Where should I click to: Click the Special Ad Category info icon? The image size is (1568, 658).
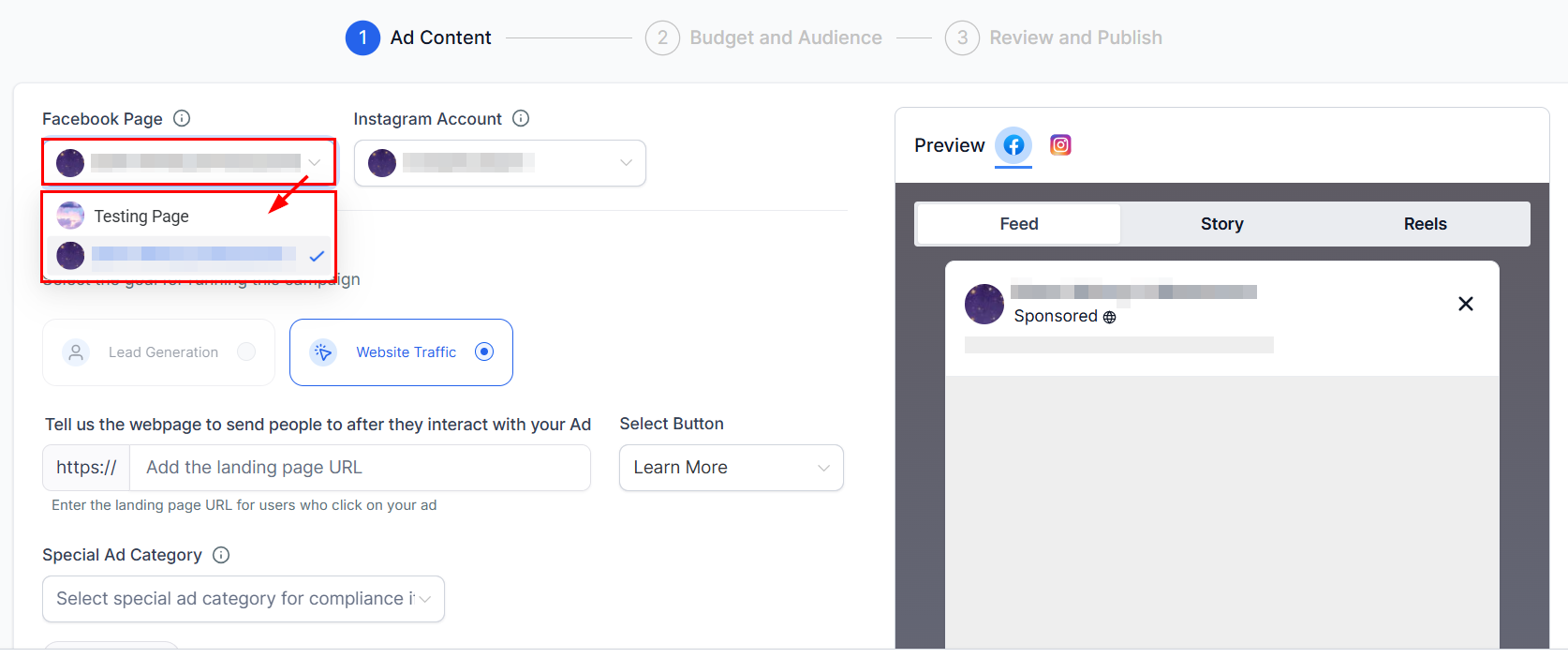coord(221,555)
